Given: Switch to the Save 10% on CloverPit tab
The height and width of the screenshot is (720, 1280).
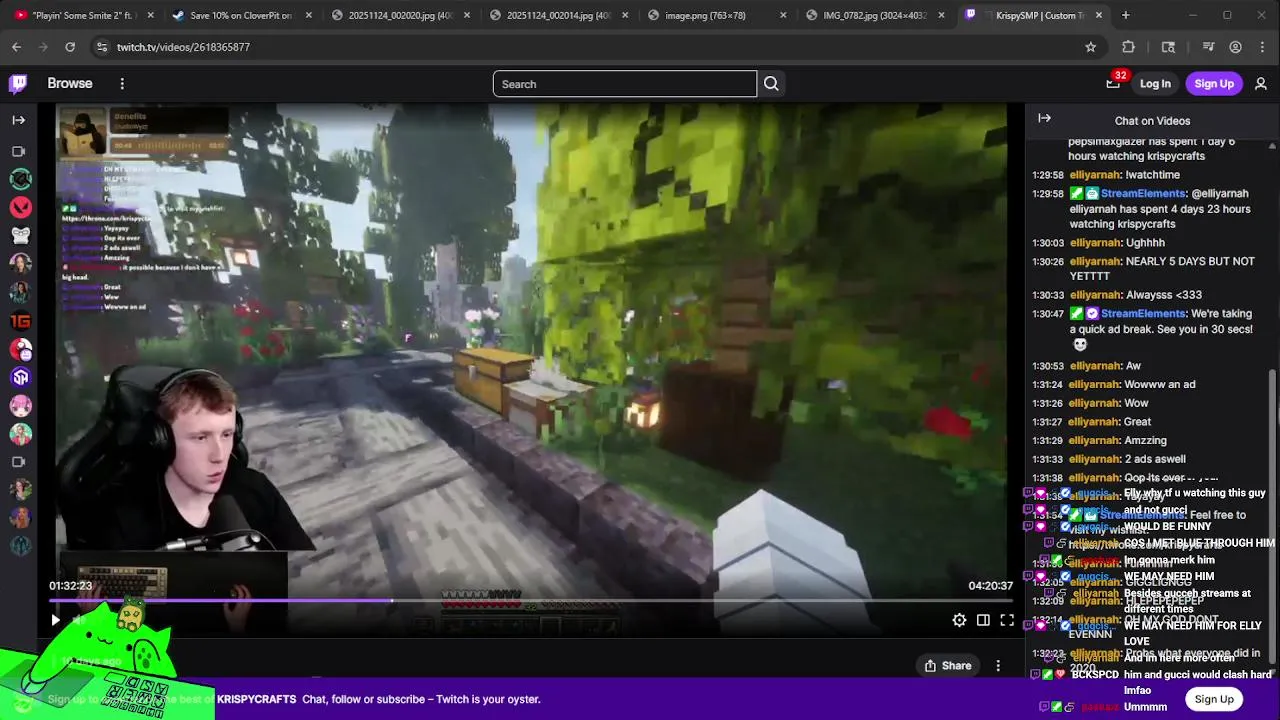Looking at the screenshot, I should pyautogui.click(x=240, y=15).
